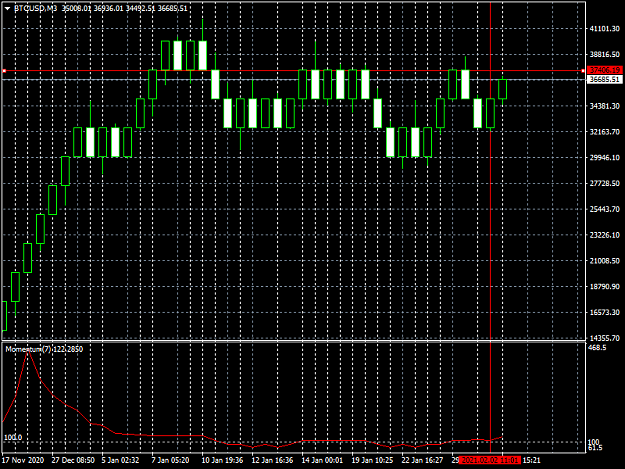Click the 19 Jan 10:25 time axis label

click(x=372, y=460)
